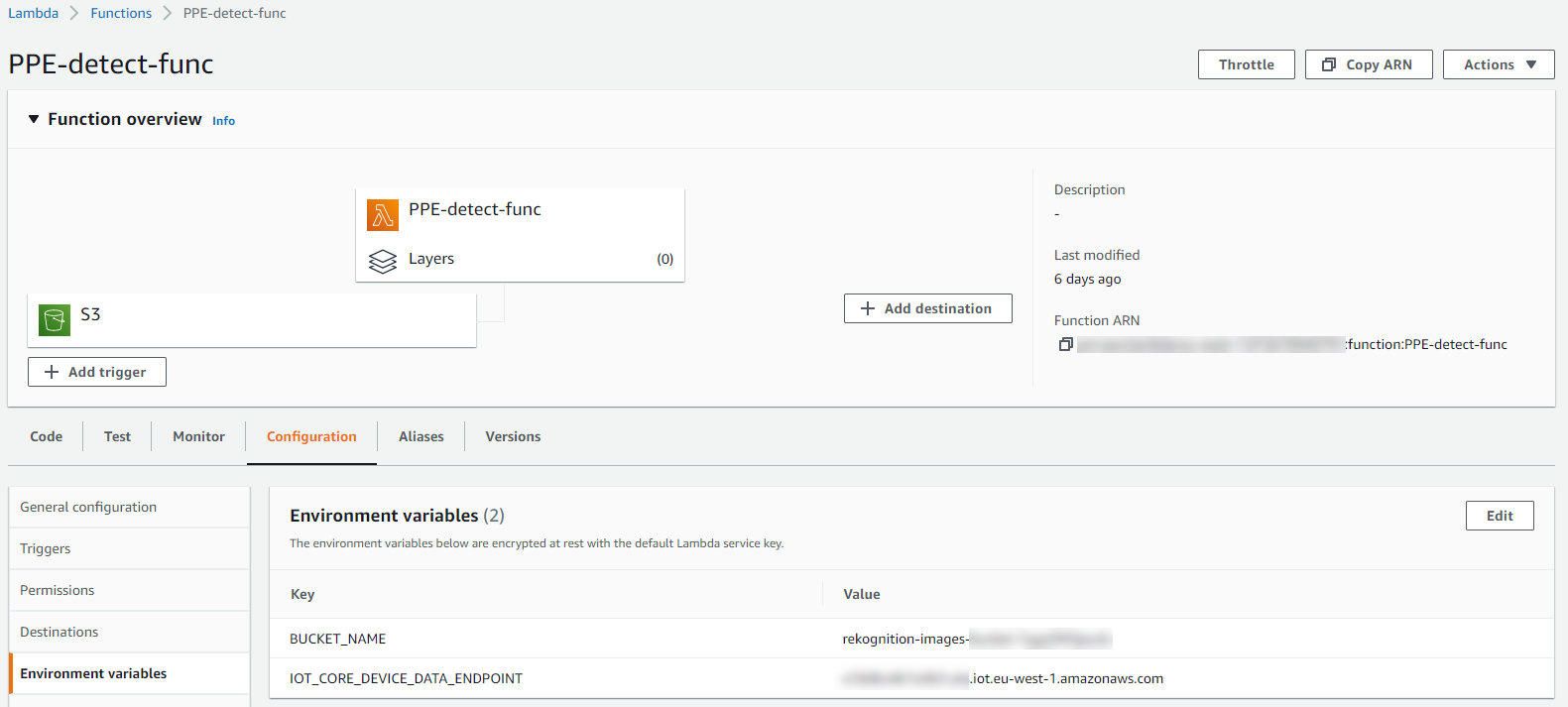Viewport: 1568px width, 707px height.
Task: Switch to the Aliases tab
Action: [x=421, y=436]
